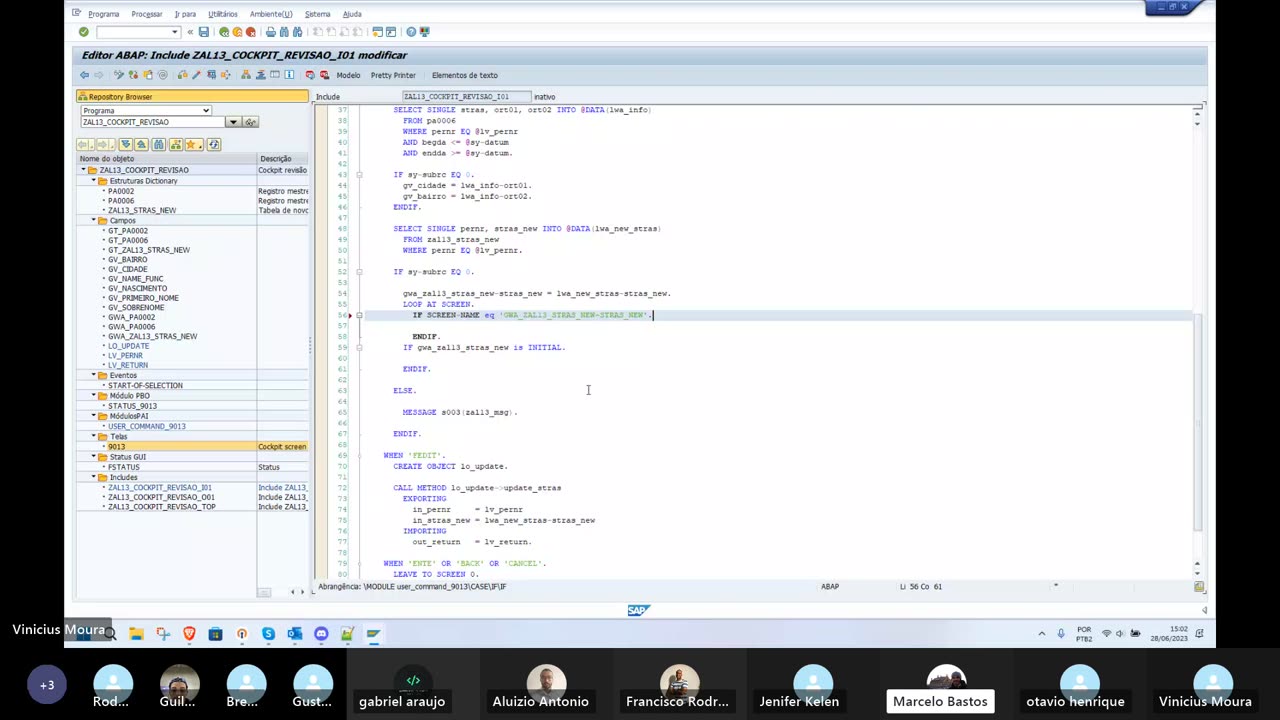
Task: Collapse the Estruturas Dictionary folder
Action: click(x=93, y=181)
